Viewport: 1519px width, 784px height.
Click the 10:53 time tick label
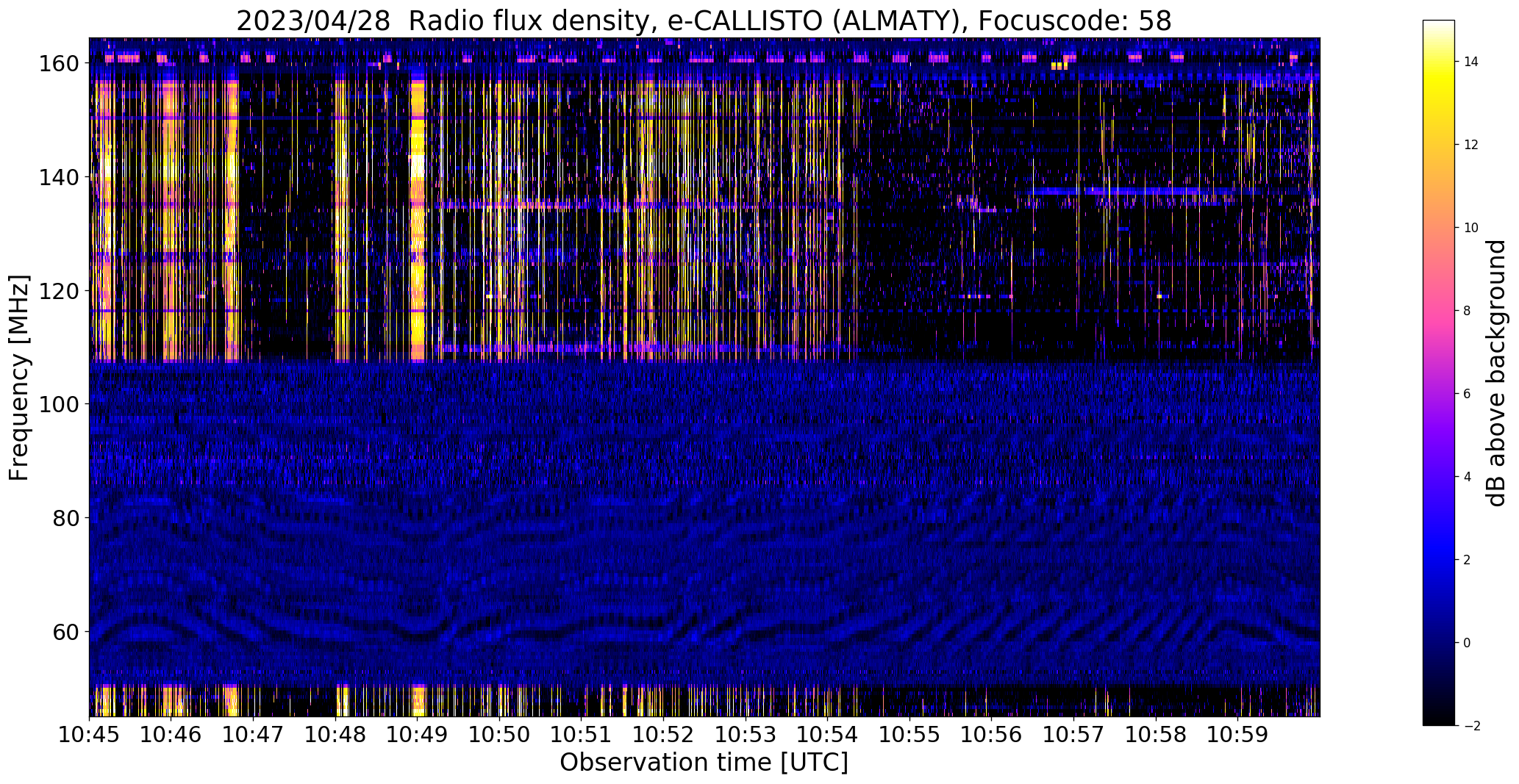click(x=746, y=734)
